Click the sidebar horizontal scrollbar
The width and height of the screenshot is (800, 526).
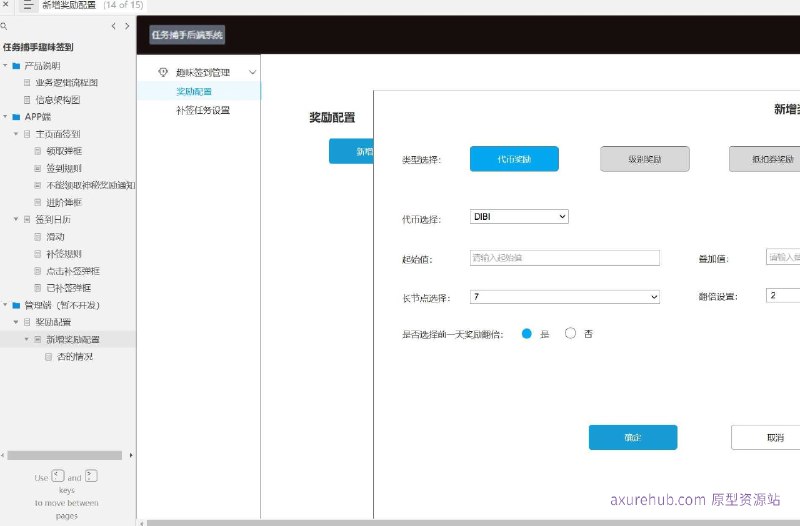[x=64, y=455]
